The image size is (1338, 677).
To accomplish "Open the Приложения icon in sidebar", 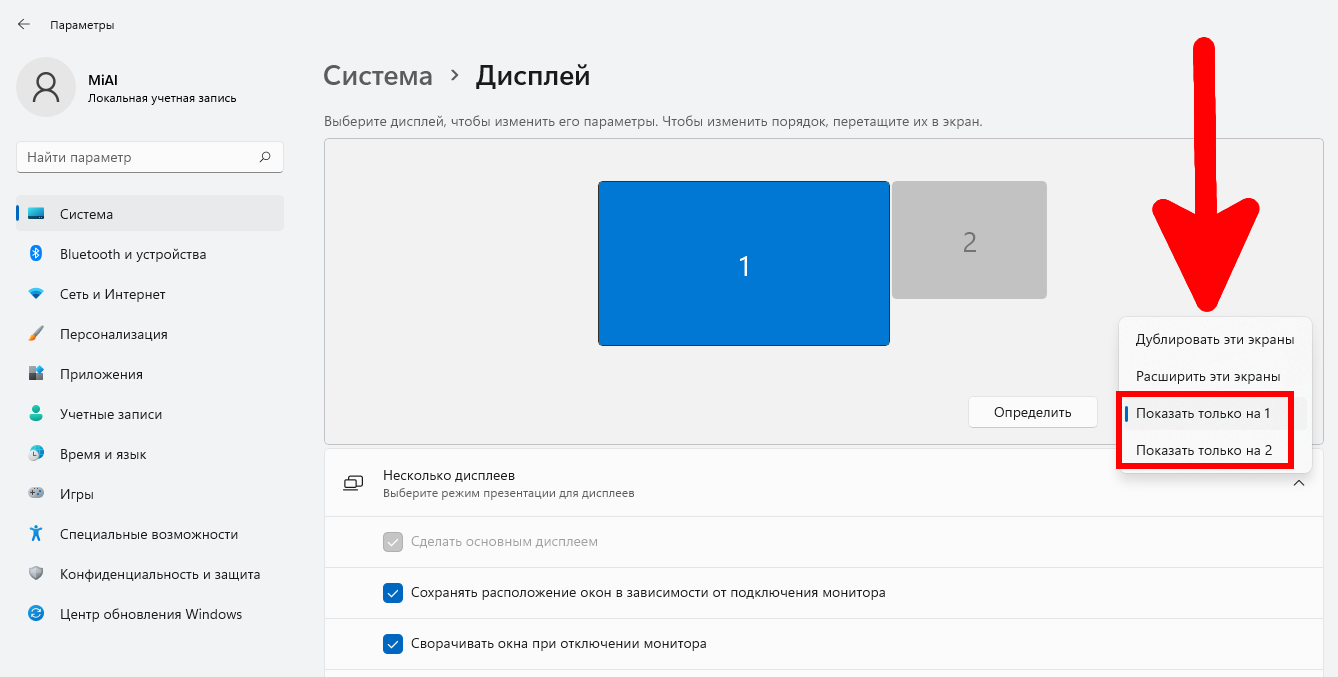I will 36,374.
